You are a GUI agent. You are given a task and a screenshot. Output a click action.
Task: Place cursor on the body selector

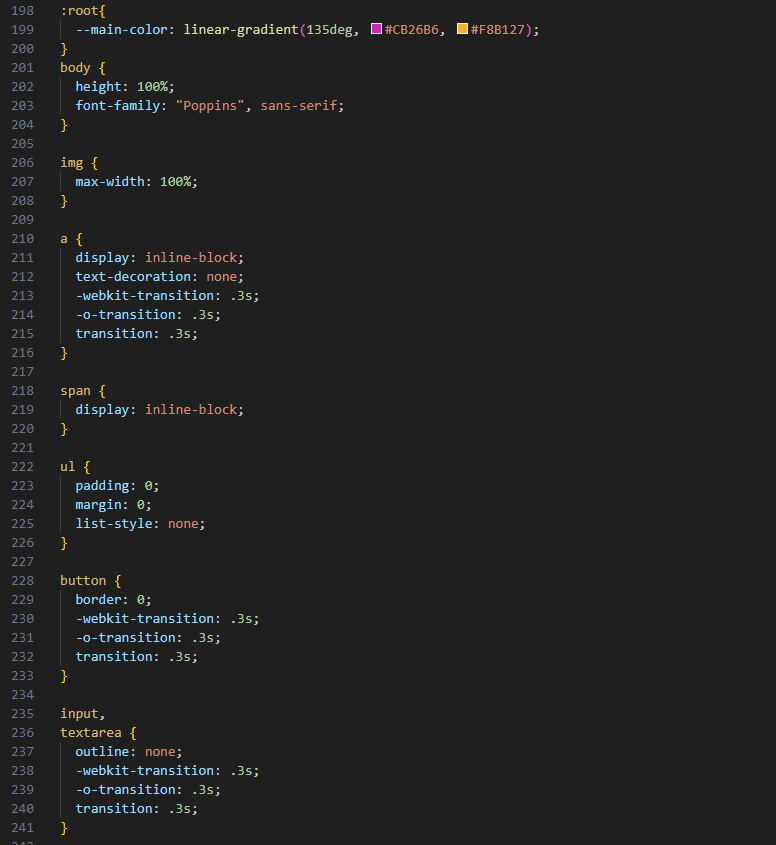75,68
